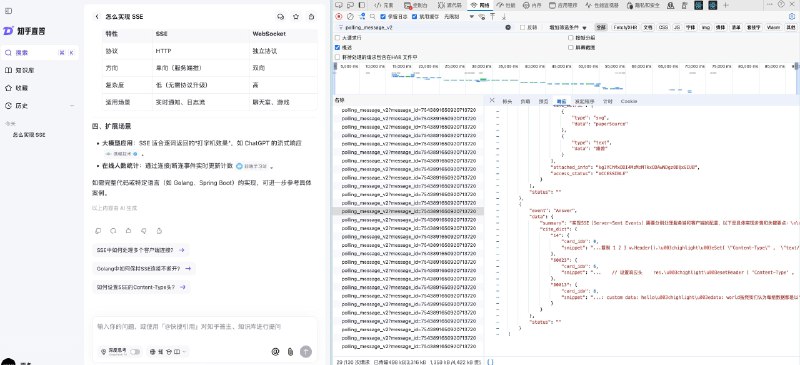Switch to the 源代码 DevTools tab
800x365 pixels.
[x=450, y=5]
